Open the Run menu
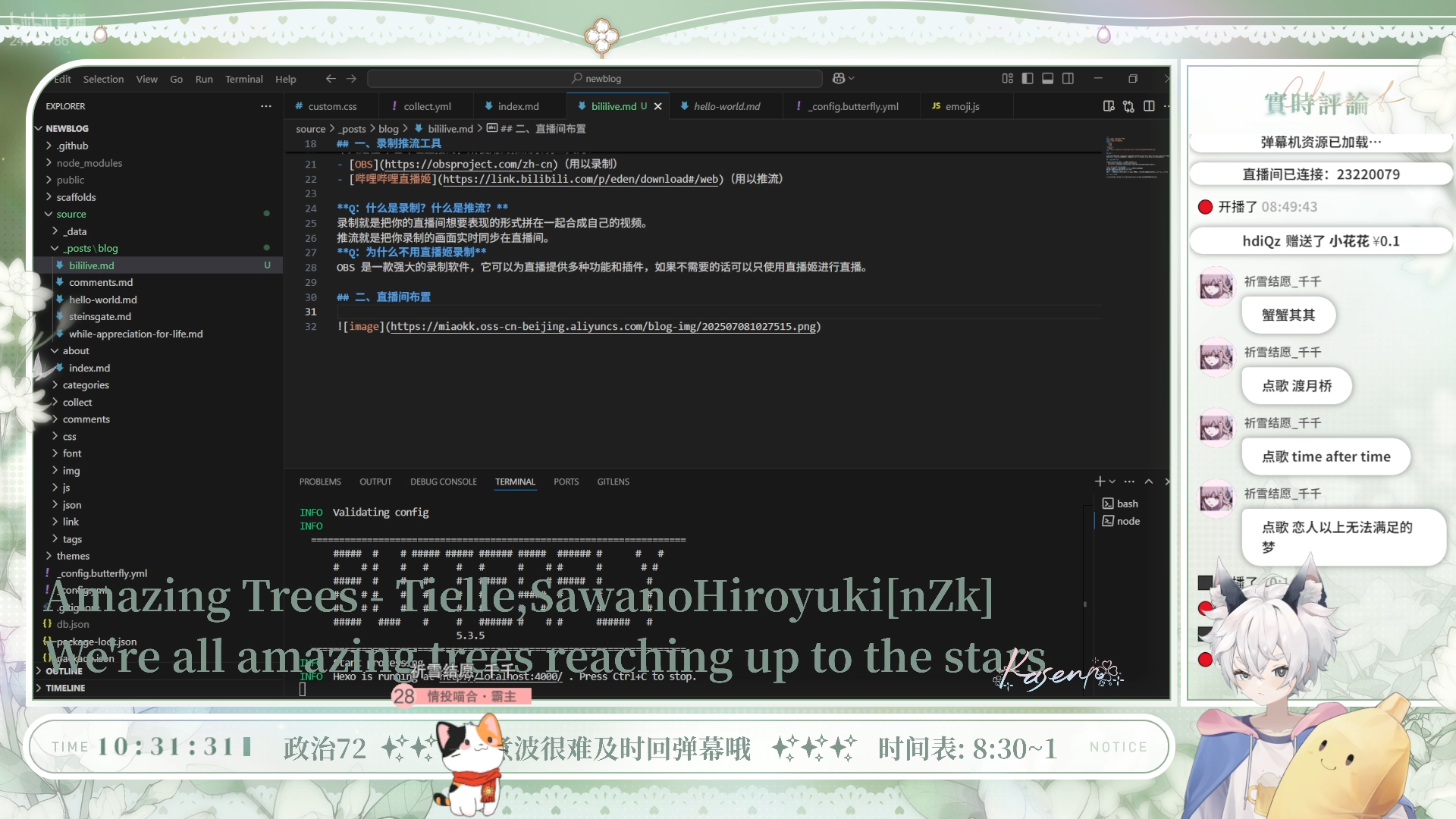Image resolution: width=1456 pixels, height=819 pixels. pos(204,79)
